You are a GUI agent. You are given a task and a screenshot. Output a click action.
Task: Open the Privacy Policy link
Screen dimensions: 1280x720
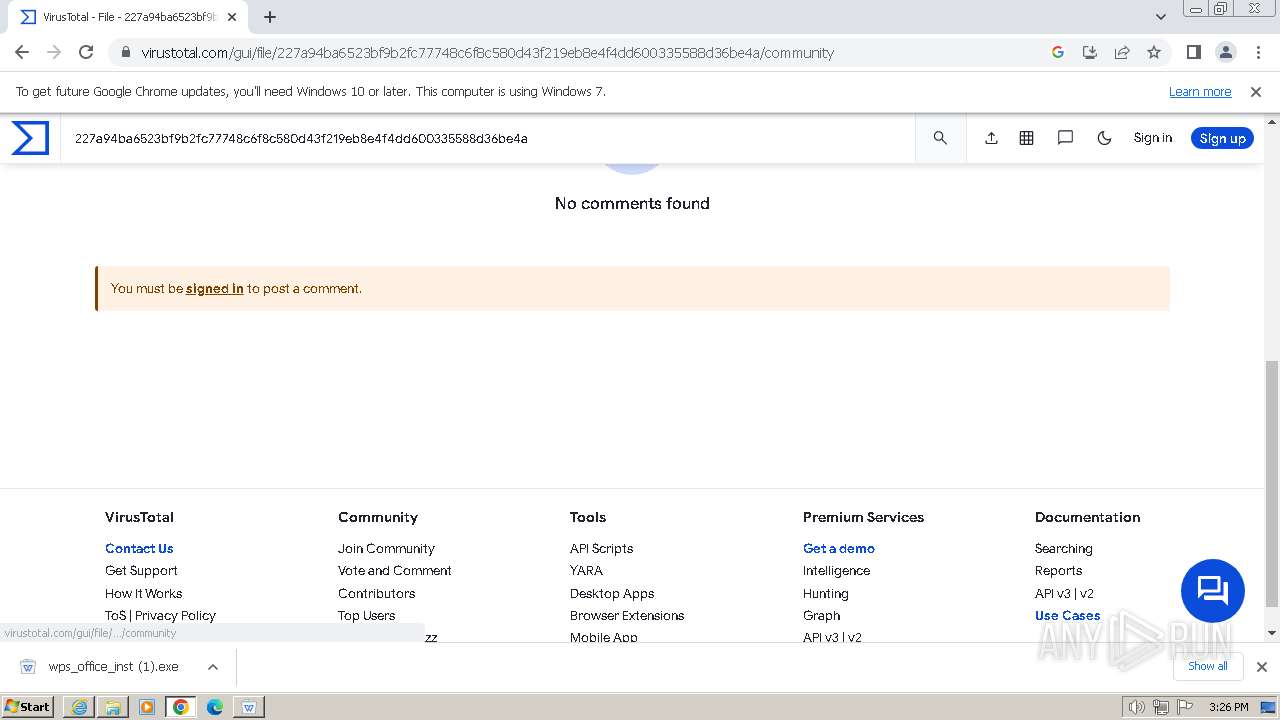(x=175, y=615)
